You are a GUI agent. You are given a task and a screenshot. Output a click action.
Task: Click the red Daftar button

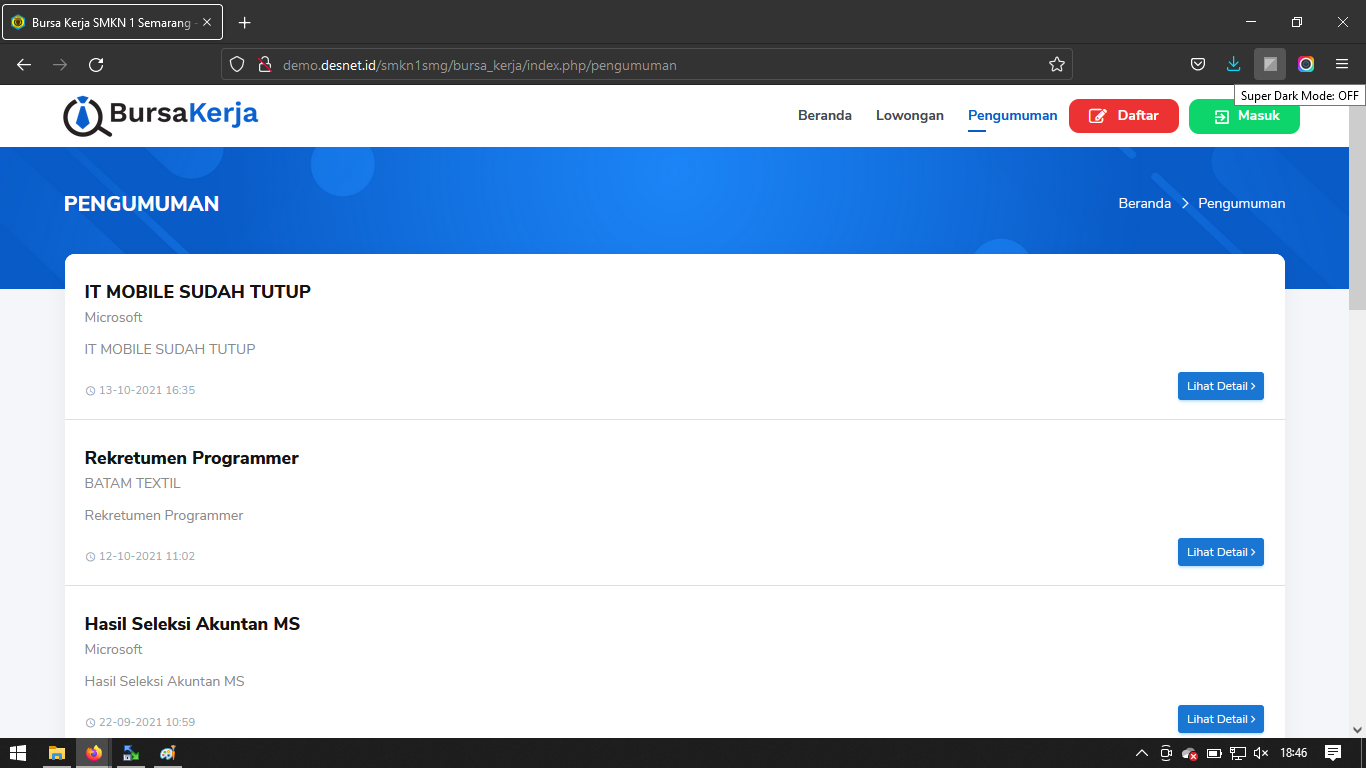coord(1123,116)
